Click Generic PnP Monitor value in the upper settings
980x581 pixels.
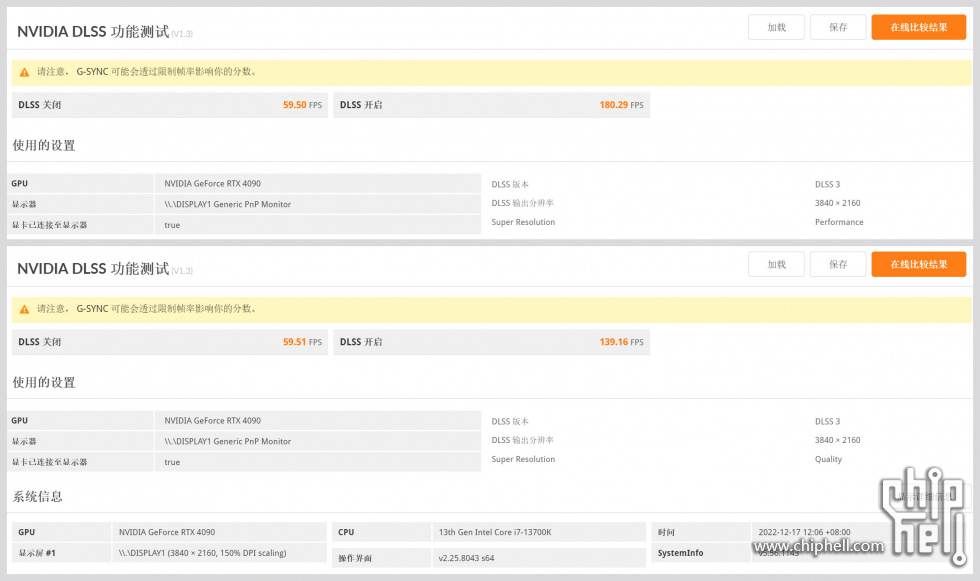pyautogui.click(x=228, y=204)
